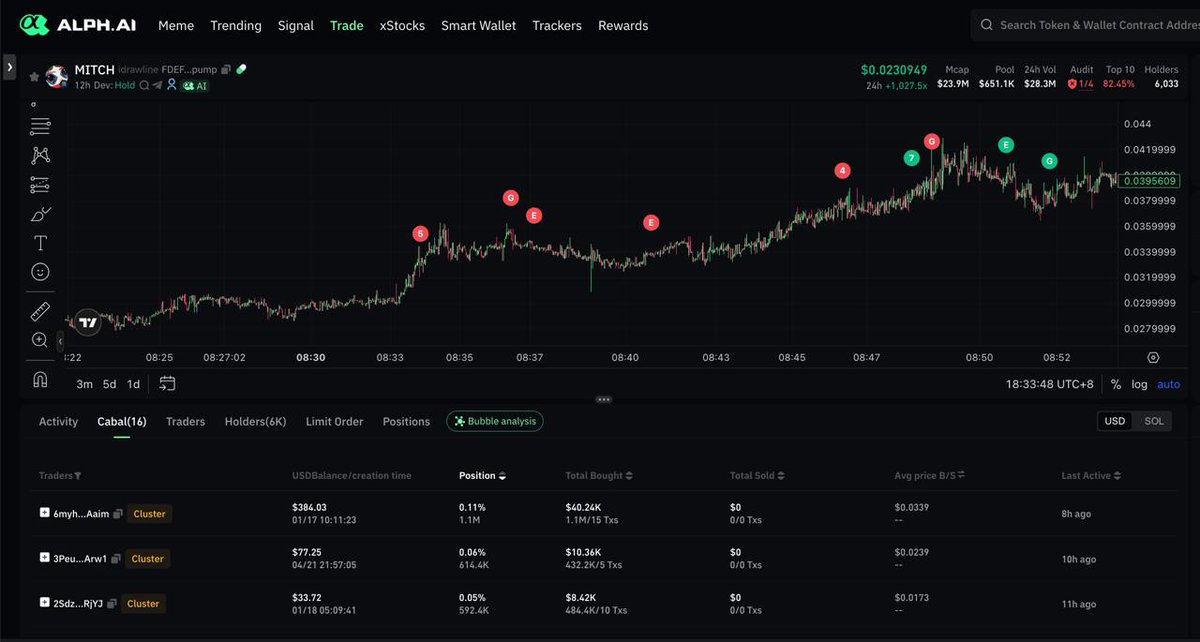Viewport: 1200px width, 642px height.
Task: Switch to the Holders(6K) tab
Action: 255,422
